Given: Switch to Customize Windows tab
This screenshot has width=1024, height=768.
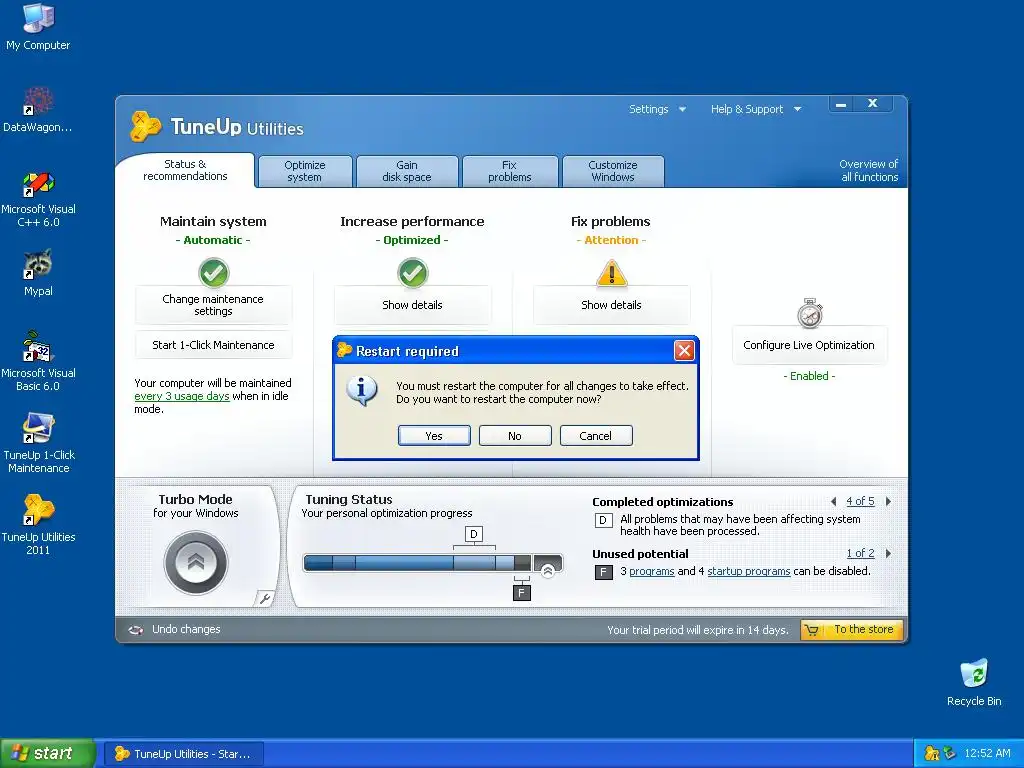Looking at the screenshot, I should coord(613,171).
